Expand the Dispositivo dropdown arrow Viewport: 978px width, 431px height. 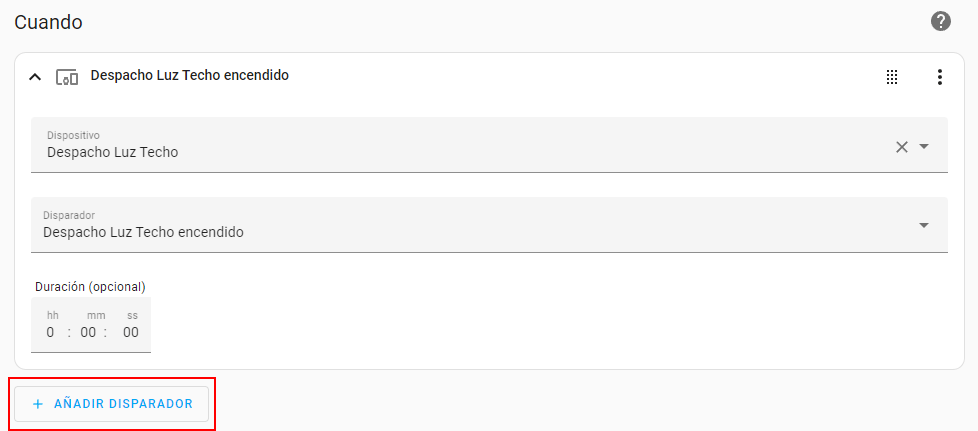coord(924,147)
